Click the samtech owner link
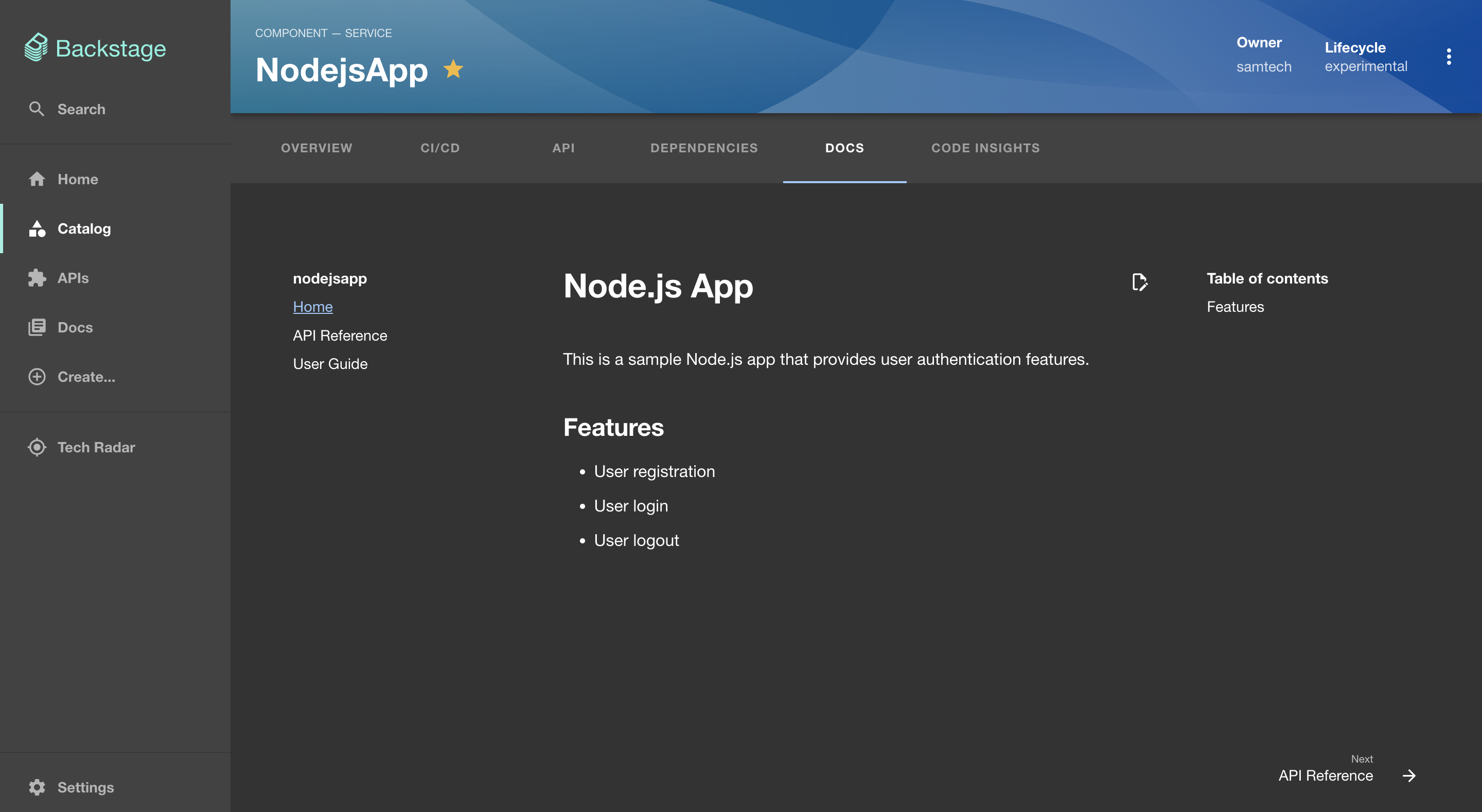Image resolution: width=1482 pixels, height=812 pixels. tap(1264, 67)
